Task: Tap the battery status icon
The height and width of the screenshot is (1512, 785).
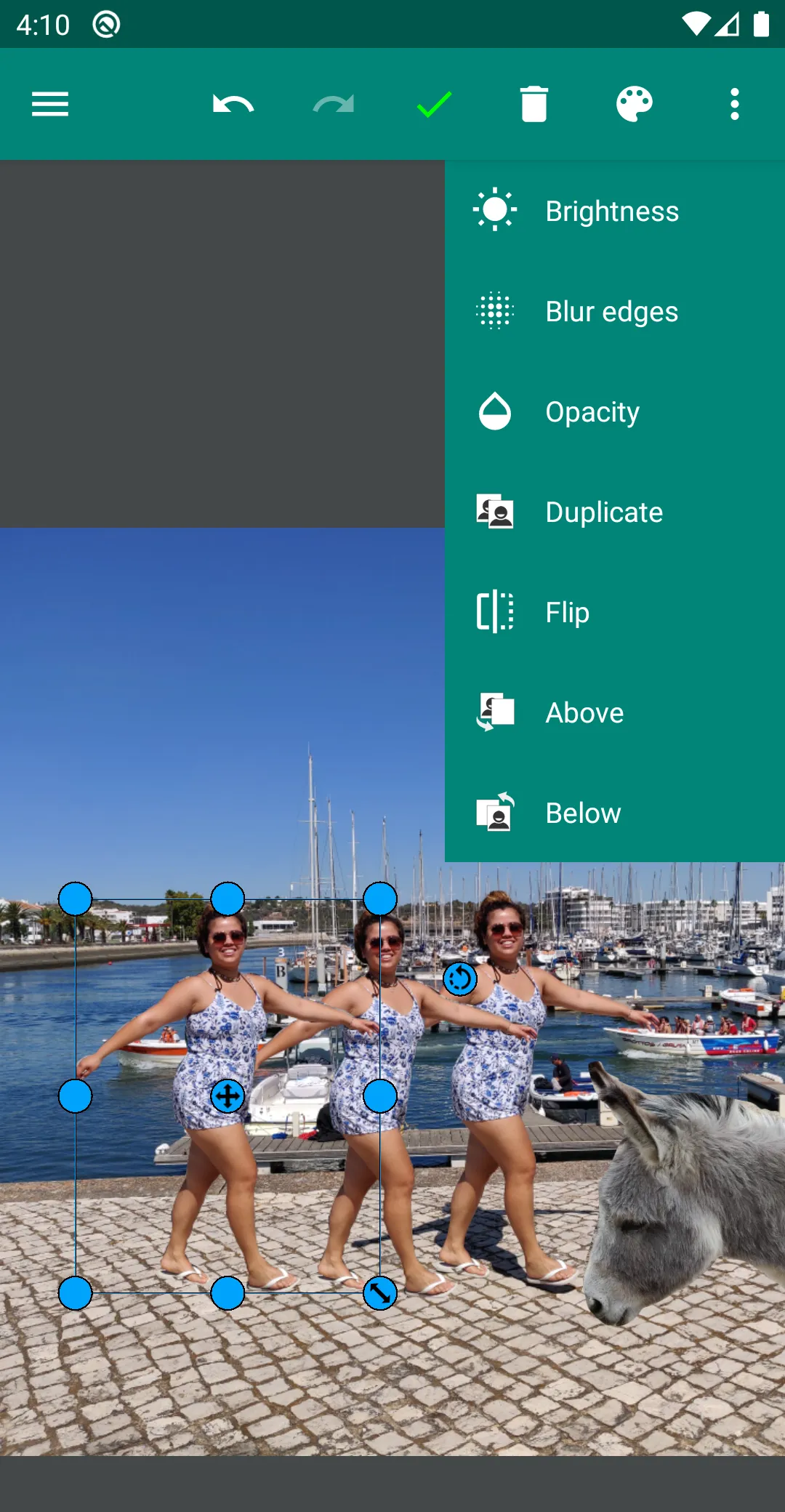Action: click(761, 24)
